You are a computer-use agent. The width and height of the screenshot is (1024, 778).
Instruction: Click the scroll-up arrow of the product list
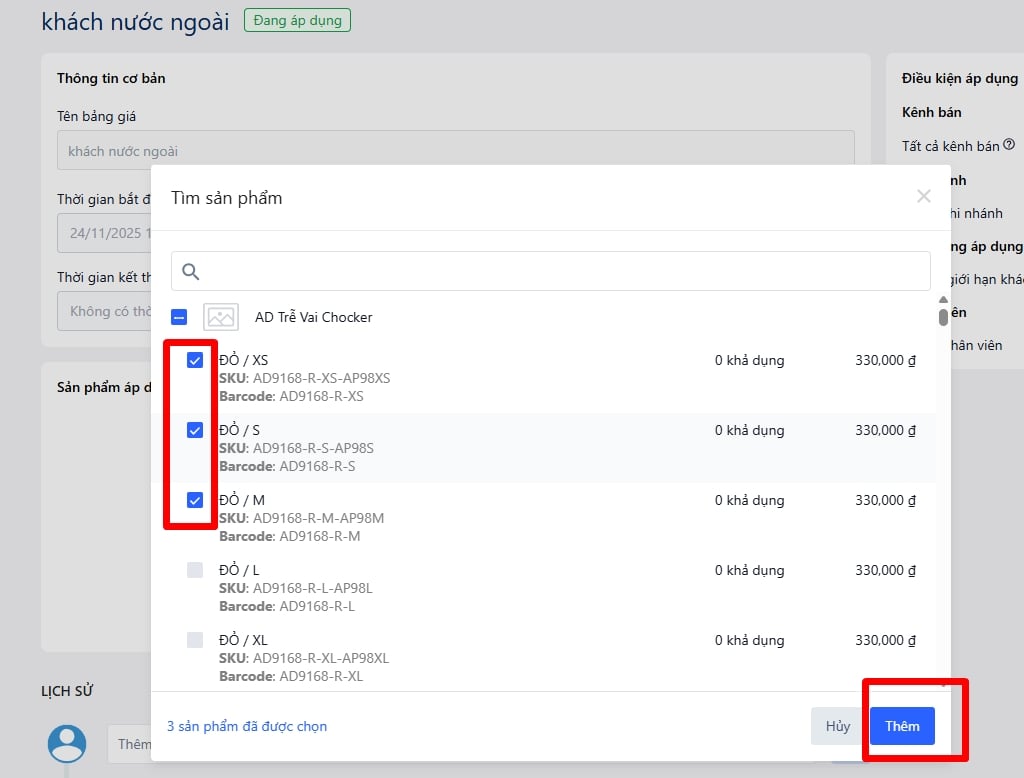pyautogui.click(x=943, y=300)
